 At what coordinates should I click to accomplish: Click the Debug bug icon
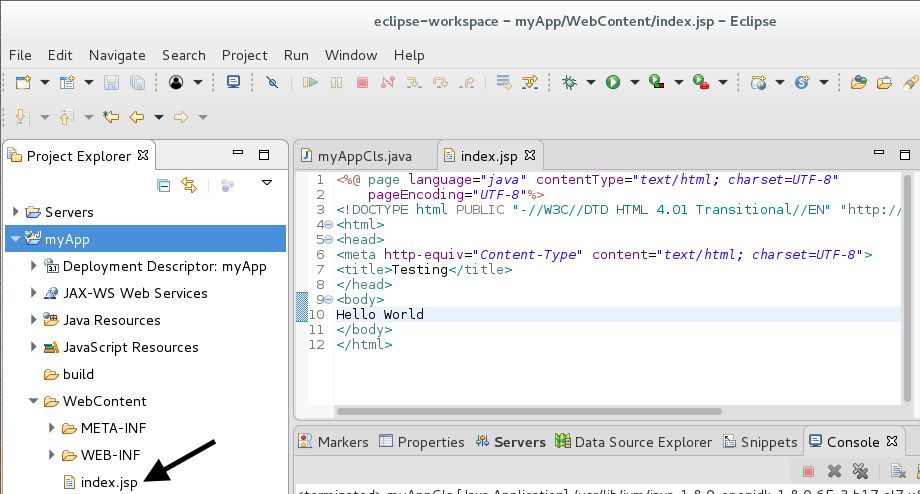pos(569,82)
